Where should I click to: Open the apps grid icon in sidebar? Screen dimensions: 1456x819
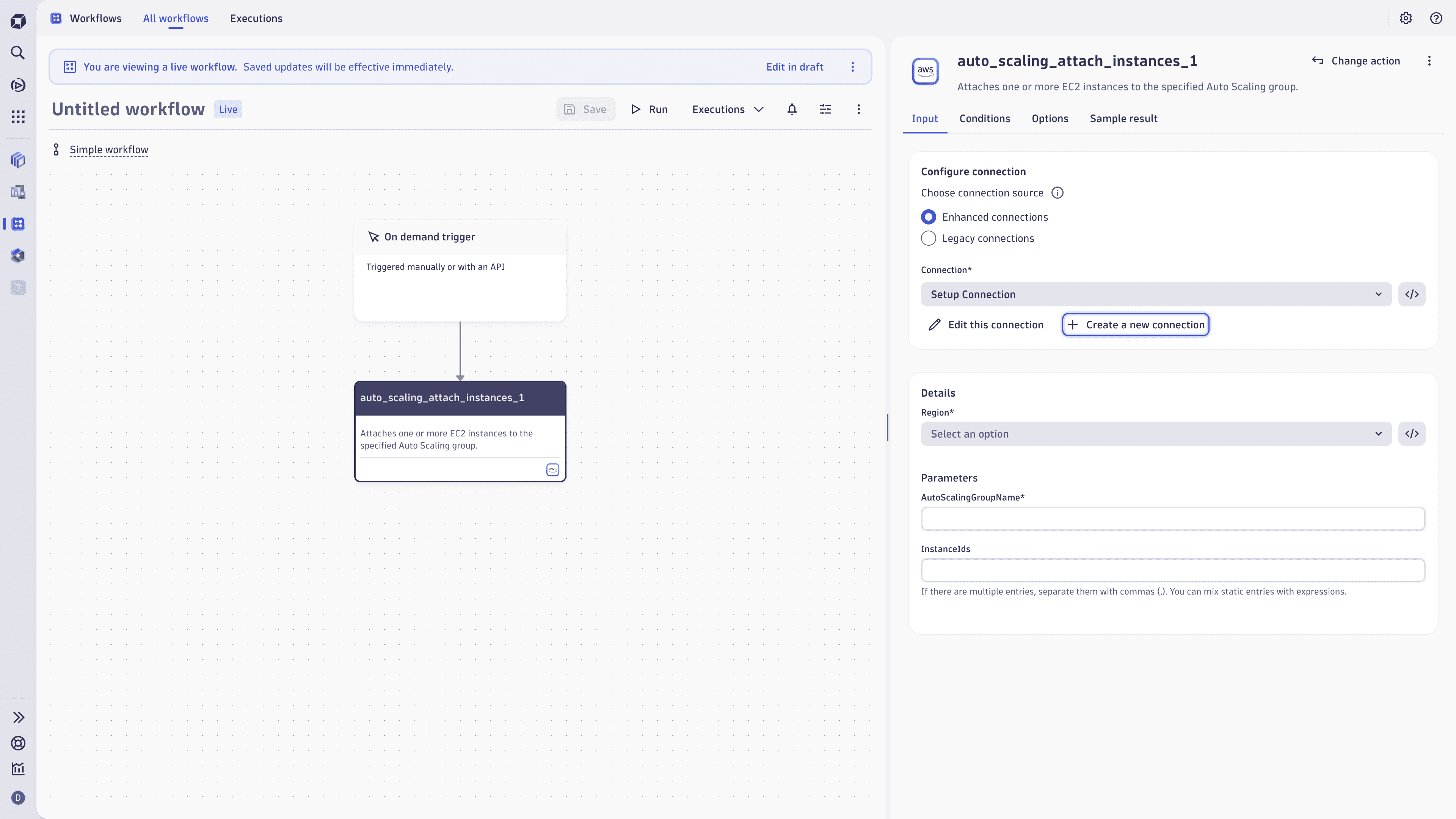coord(18,117)
